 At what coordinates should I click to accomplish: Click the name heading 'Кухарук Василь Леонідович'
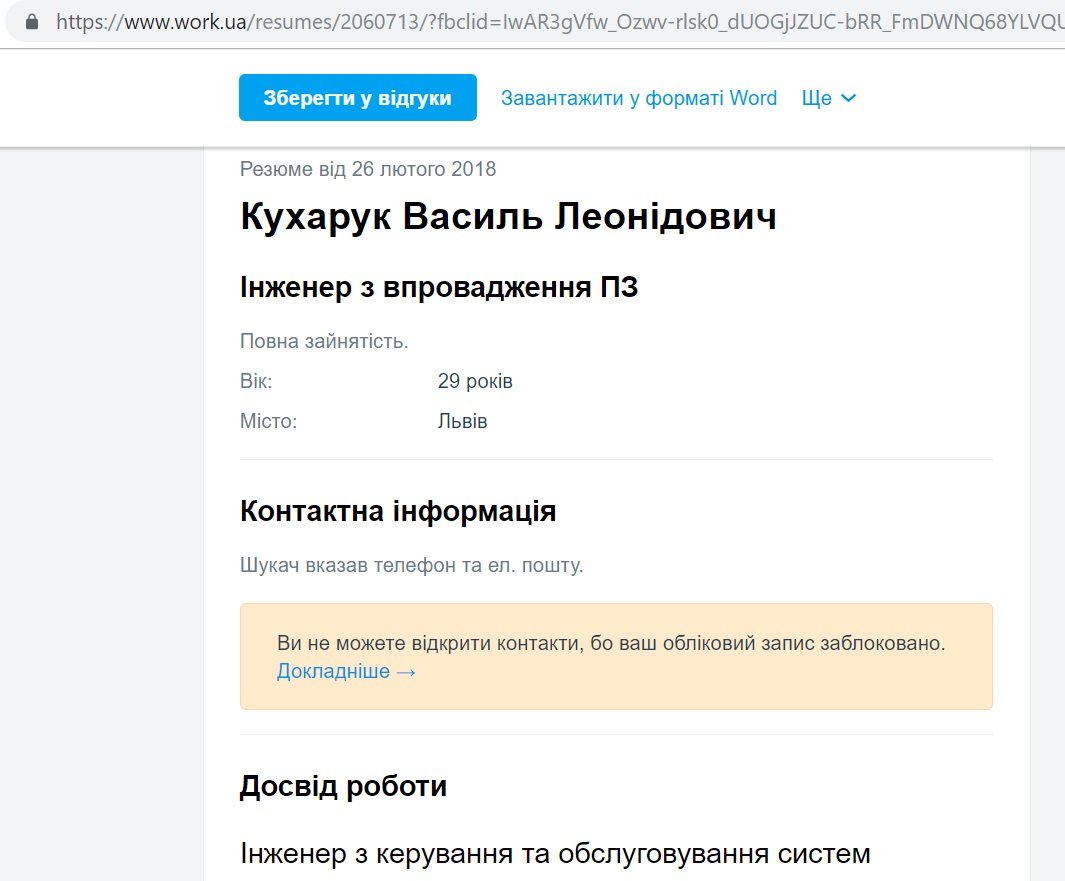508,217
